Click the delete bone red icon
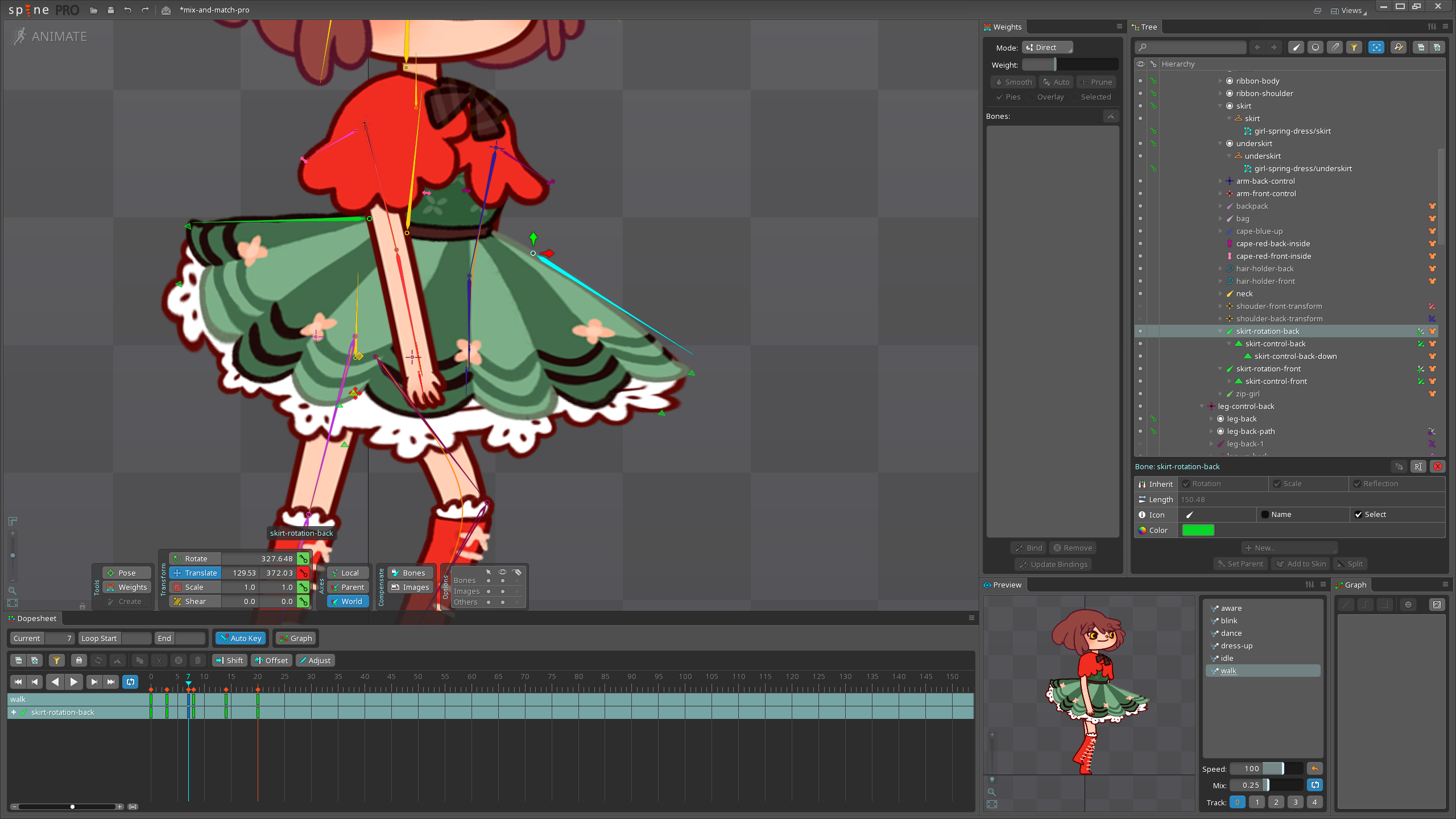The width and height of the screenshot is (1456, 819). pyautogui.click(x=1438, y=466)
